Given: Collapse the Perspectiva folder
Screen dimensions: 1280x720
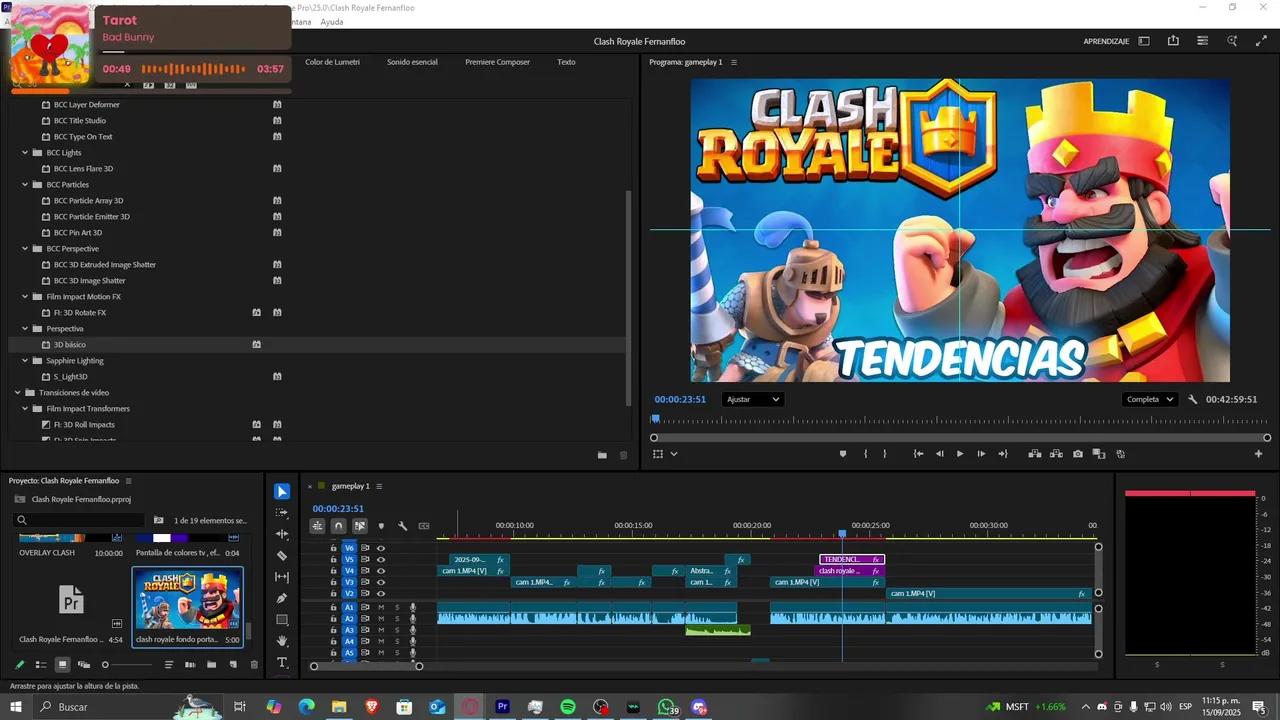Looking at the screenshot, I should click(25, 329).
